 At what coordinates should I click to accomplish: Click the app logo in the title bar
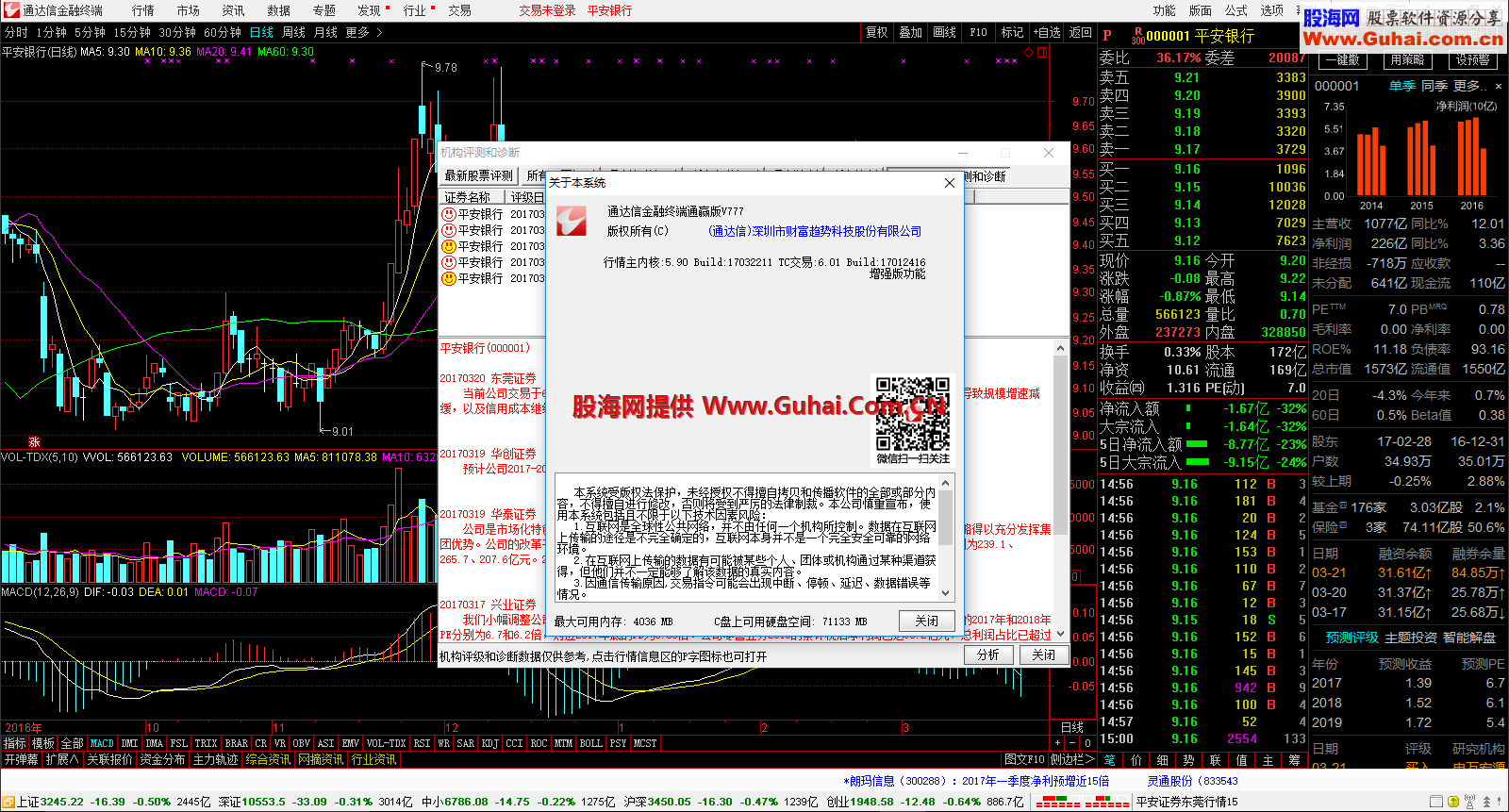point(10,10)
